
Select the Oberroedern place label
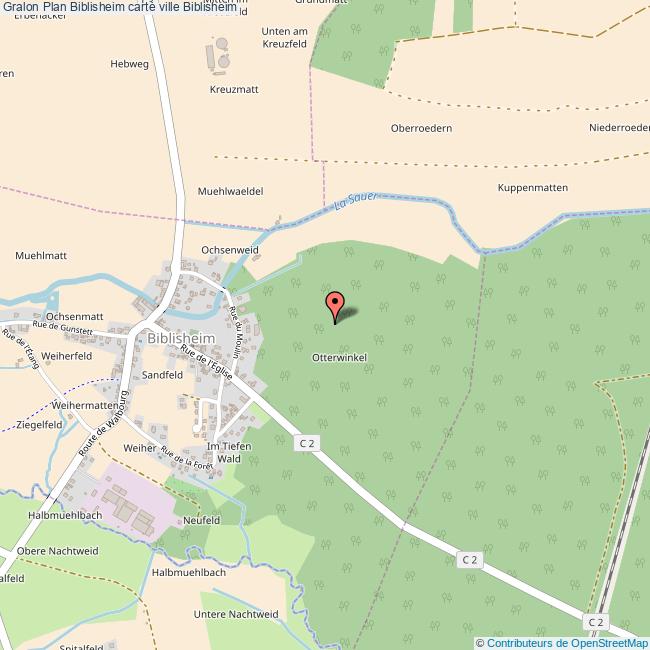[421, 128]
